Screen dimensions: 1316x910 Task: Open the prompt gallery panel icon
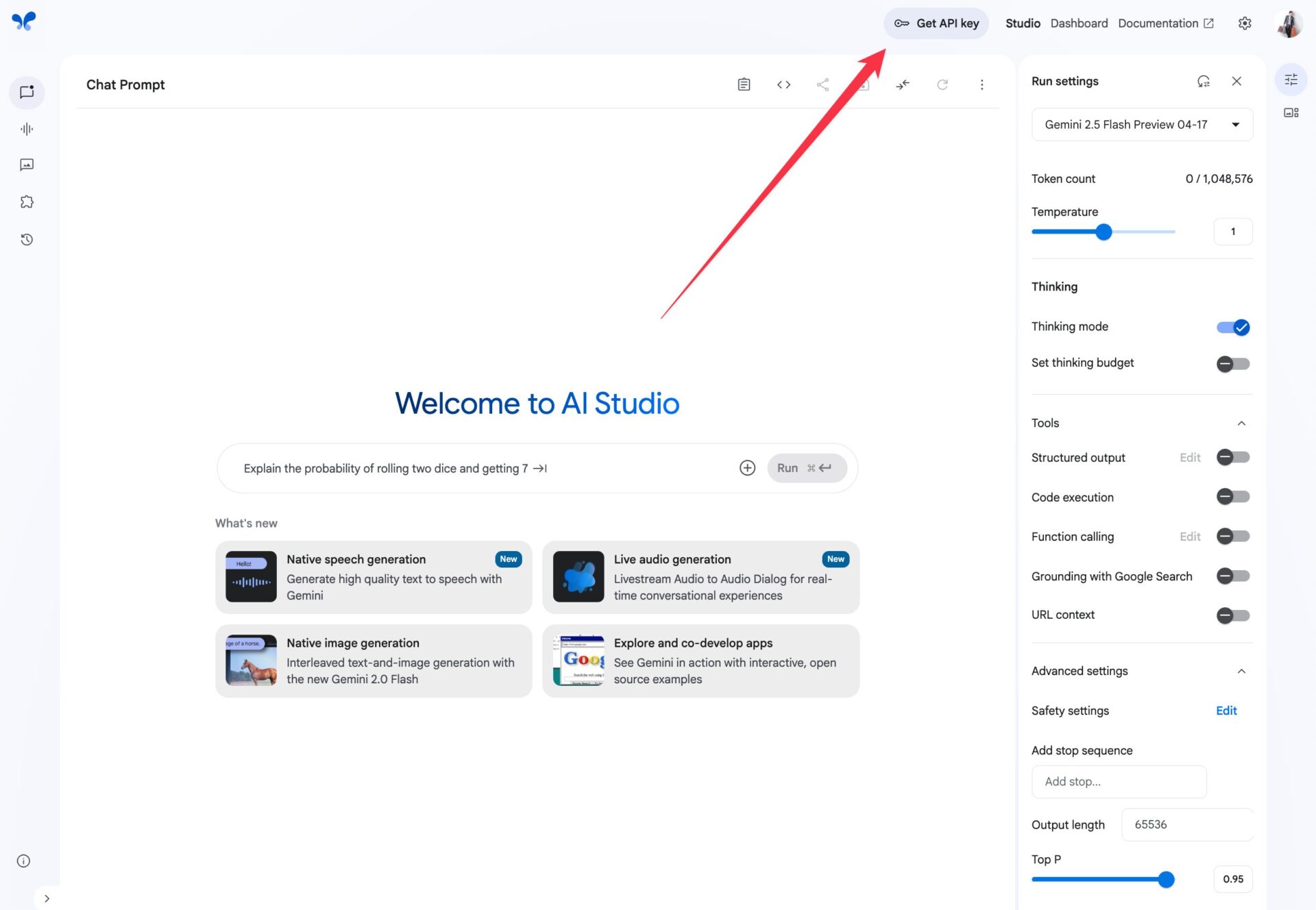pyautogui.click(x=1291, y=112)
